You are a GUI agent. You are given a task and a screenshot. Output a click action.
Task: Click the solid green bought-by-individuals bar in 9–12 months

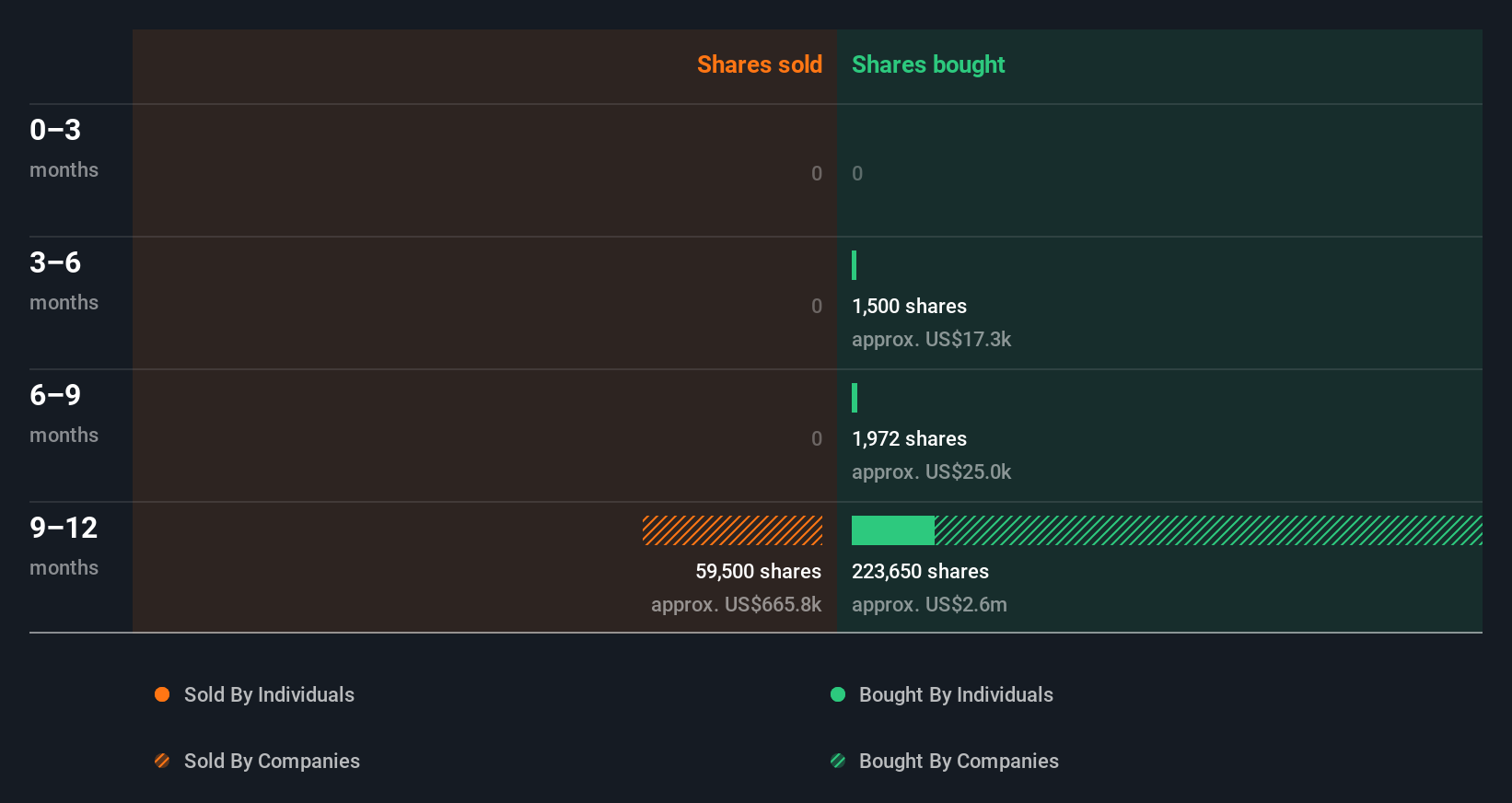[x=893, y=530]
